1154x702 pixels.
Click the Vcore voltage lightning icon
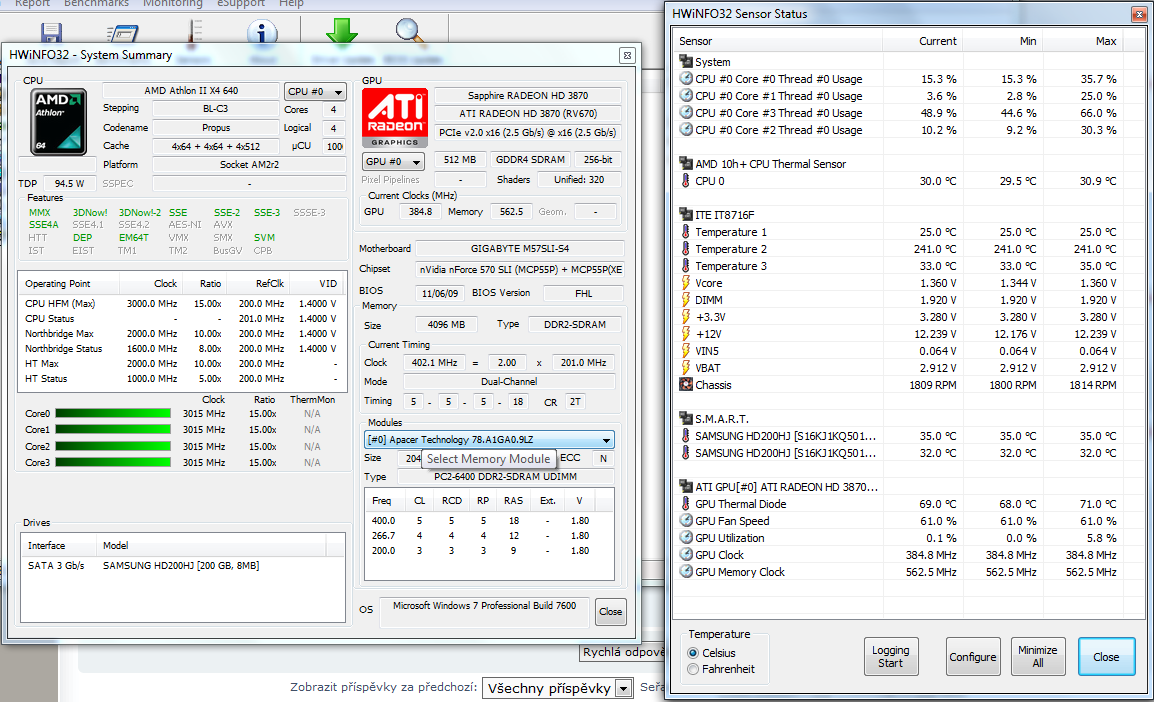tap(686, 283)
